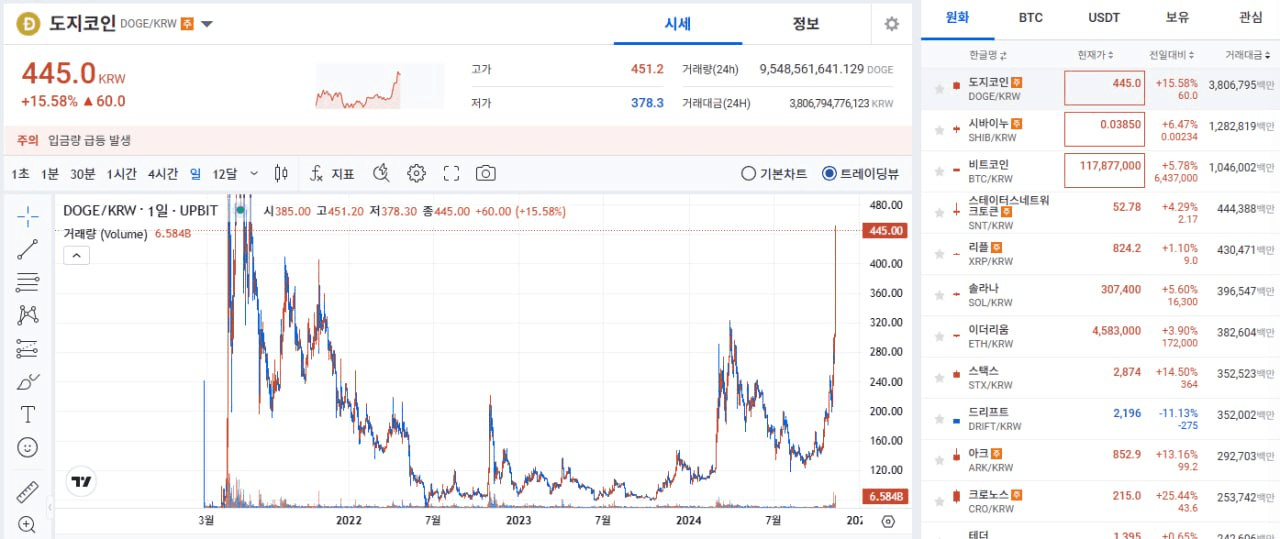Favorite 스테이터스네트워크토큰 with its star

(x=939, y=212)
